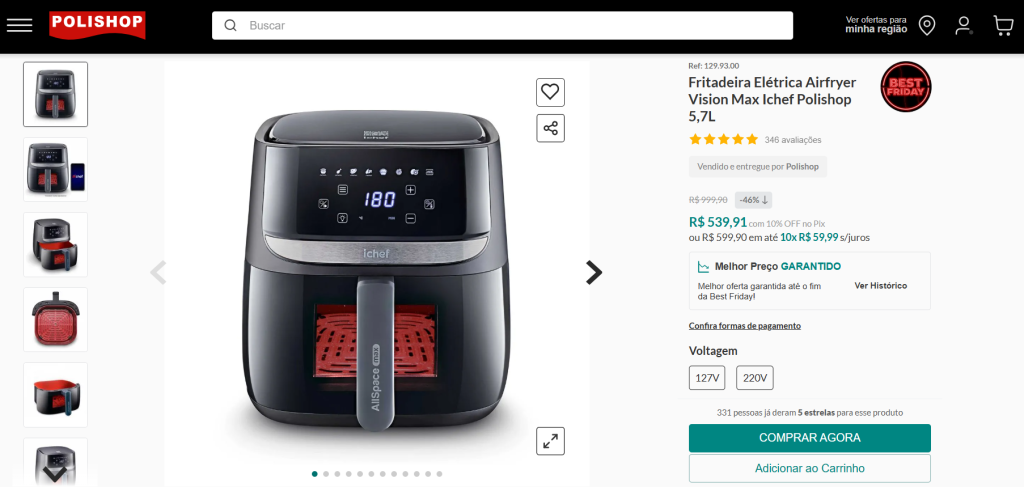Go to second carousel image dot
Screen dimensions: 1024x487
(326, 474)
